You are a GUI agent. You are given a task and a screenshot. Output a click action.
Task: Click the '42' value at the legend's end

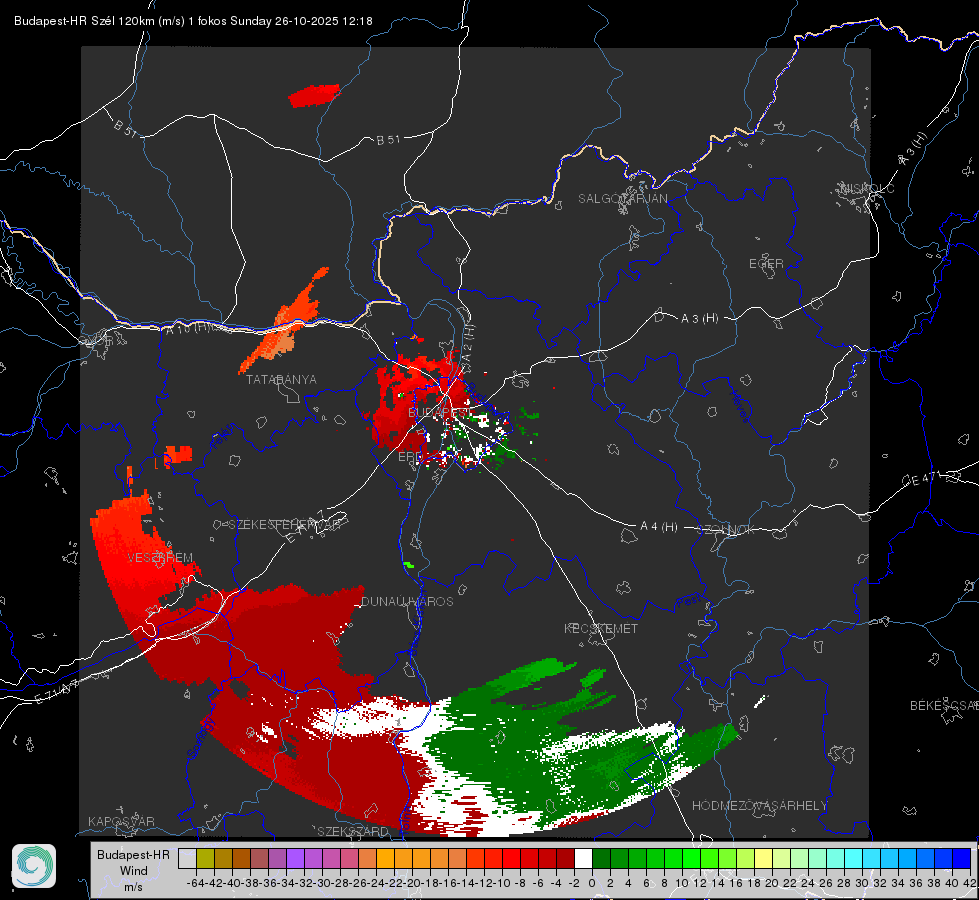(x=970, y=883)
